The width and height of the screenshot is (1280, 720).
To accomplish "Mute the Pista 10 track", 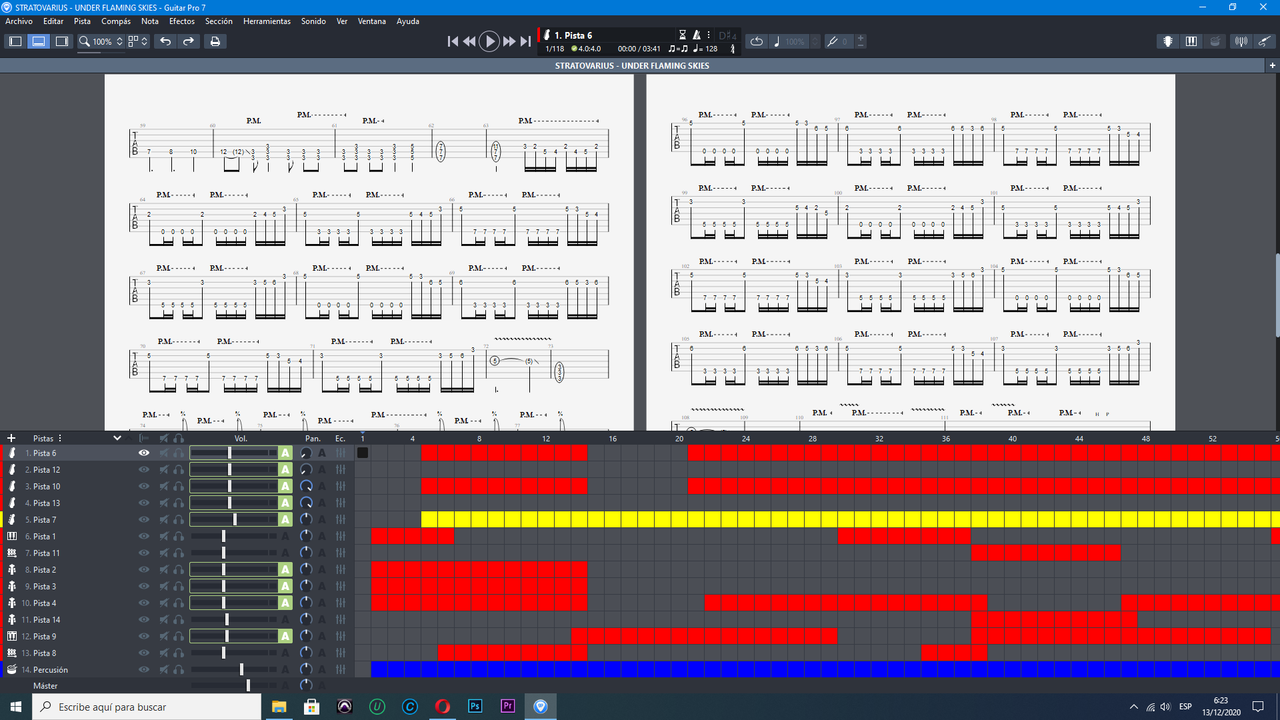I will (163, 486).
